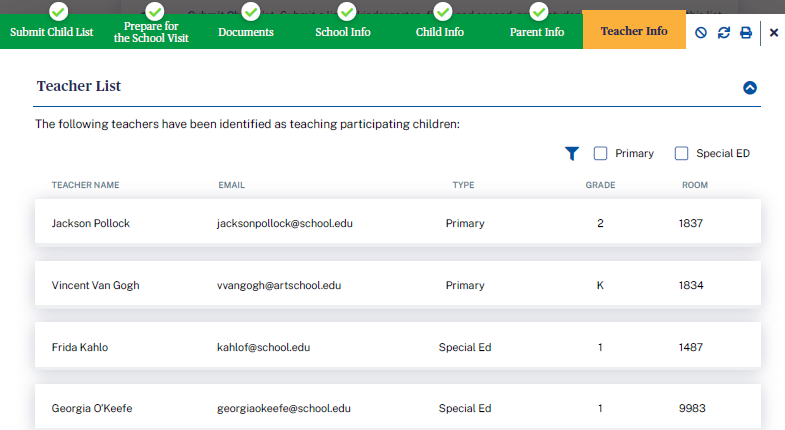Collapse the Teacher List section

click(x=750, y=87)
